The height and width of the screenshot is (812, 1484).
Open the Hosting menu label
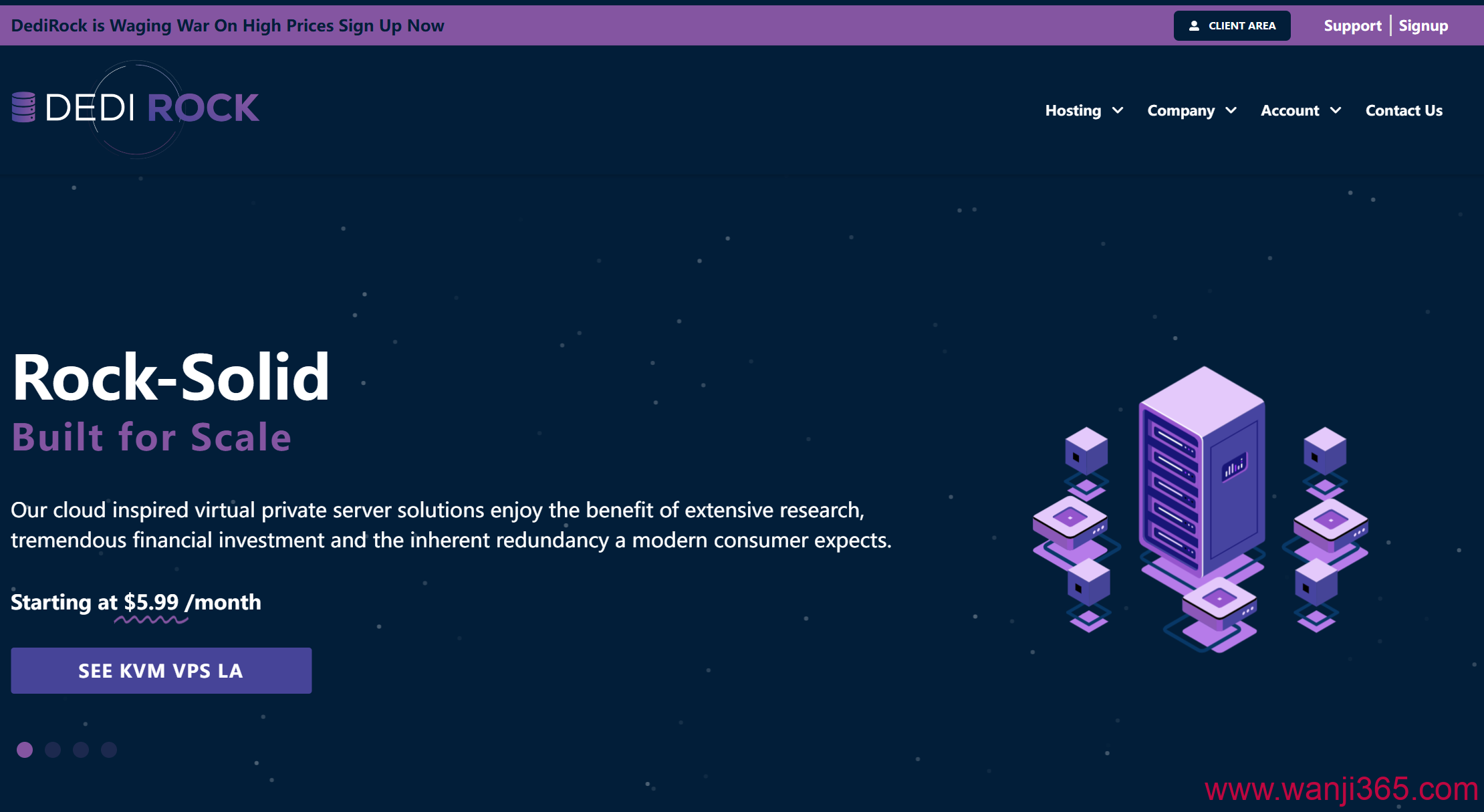click(x=1073, y=110)
